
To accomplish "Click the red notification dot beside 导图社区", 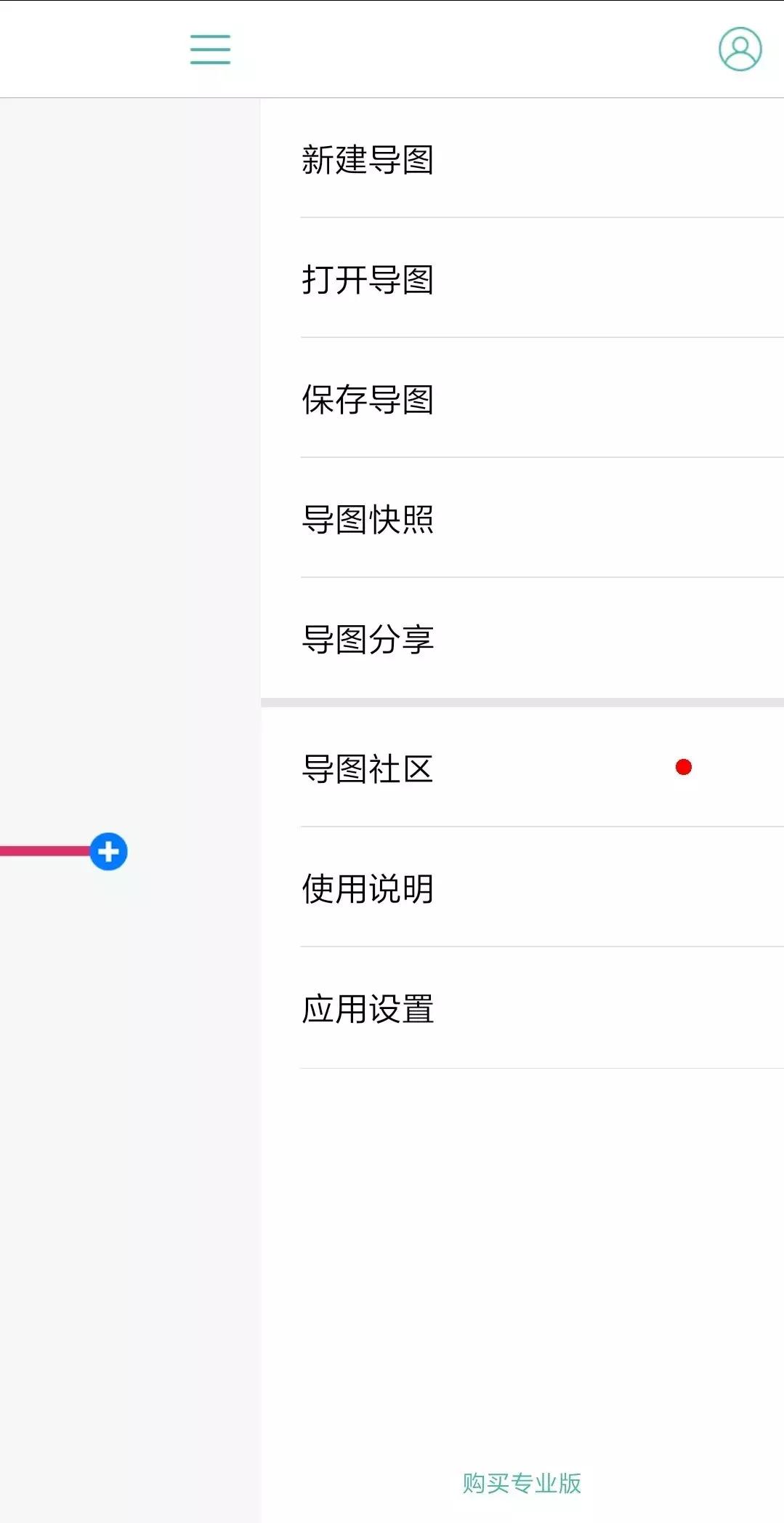I will coord(682,767).
